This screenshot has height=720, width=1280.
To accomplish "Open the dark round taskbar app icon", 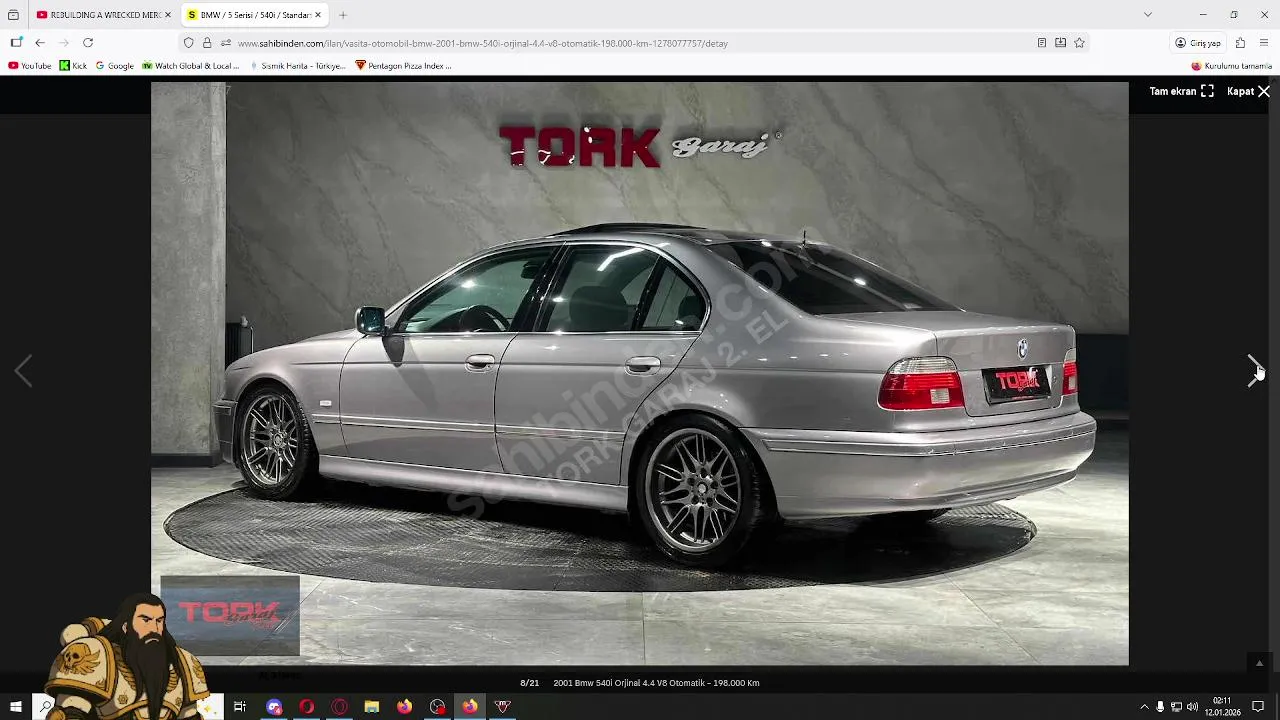I will click(x=437, y=707).
